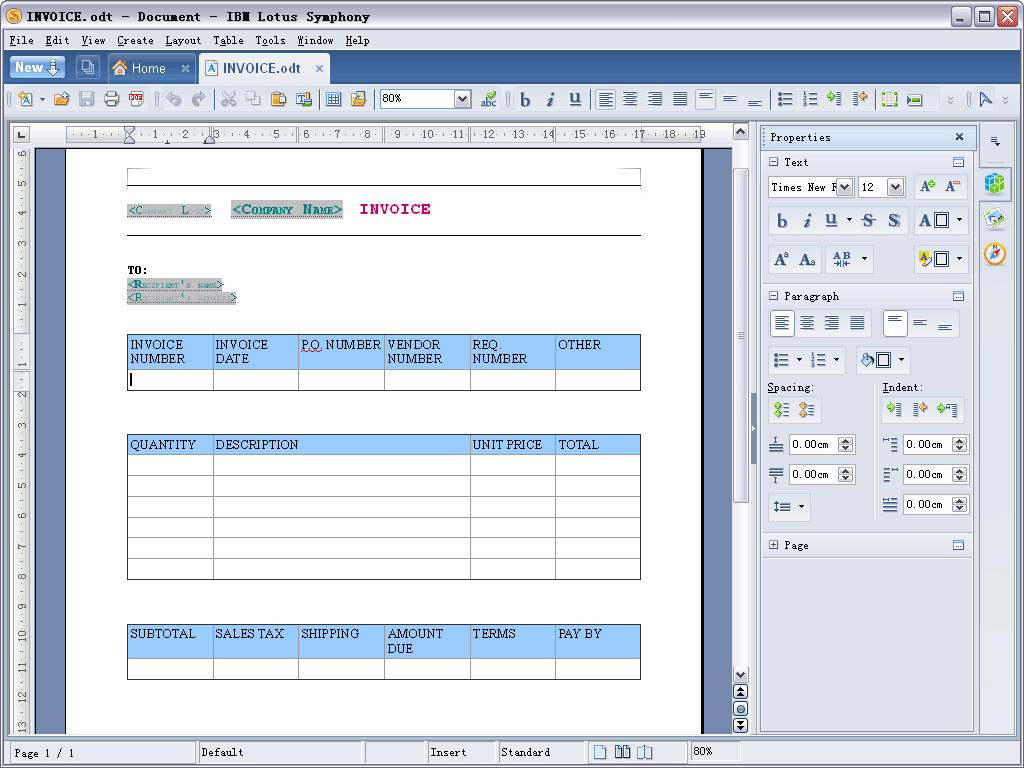Click the Export to PDF toolbar icon
The image size is (1024, 768).
[136, 99]
